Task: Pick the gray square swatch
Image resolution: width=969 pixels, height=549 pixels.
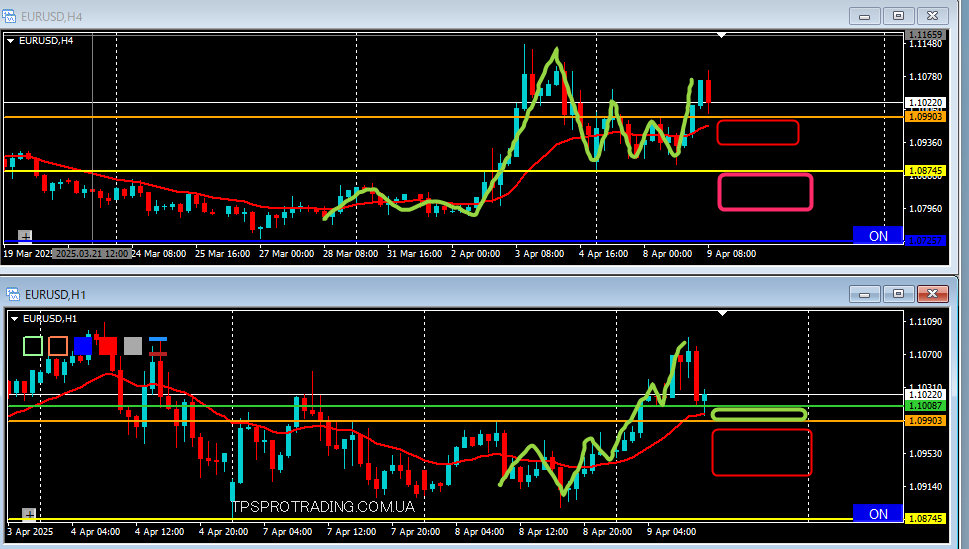Action: (x=132, y=346)
